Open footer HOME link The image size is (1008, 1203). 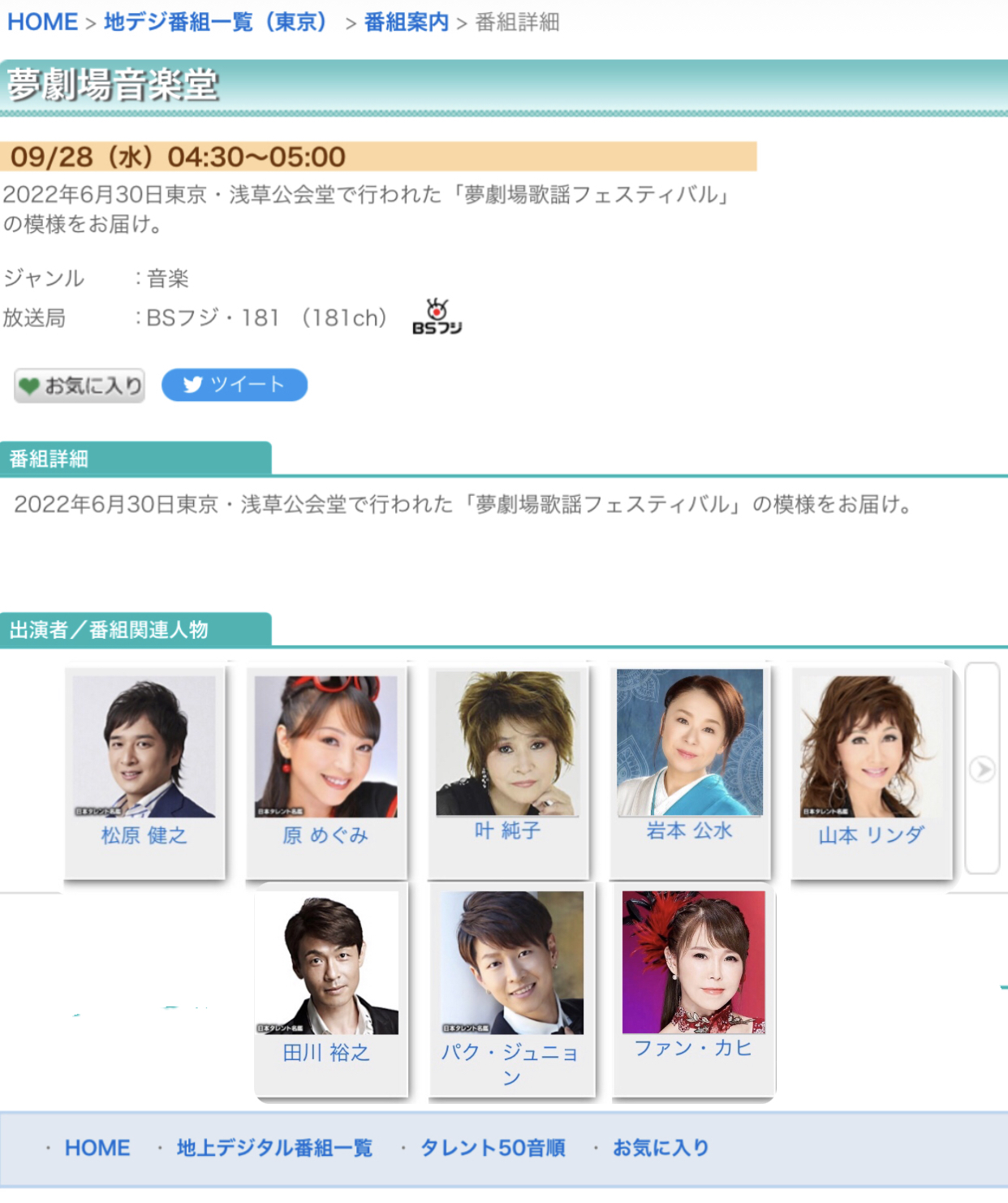pyautogui.click(x=97, y=1148)
